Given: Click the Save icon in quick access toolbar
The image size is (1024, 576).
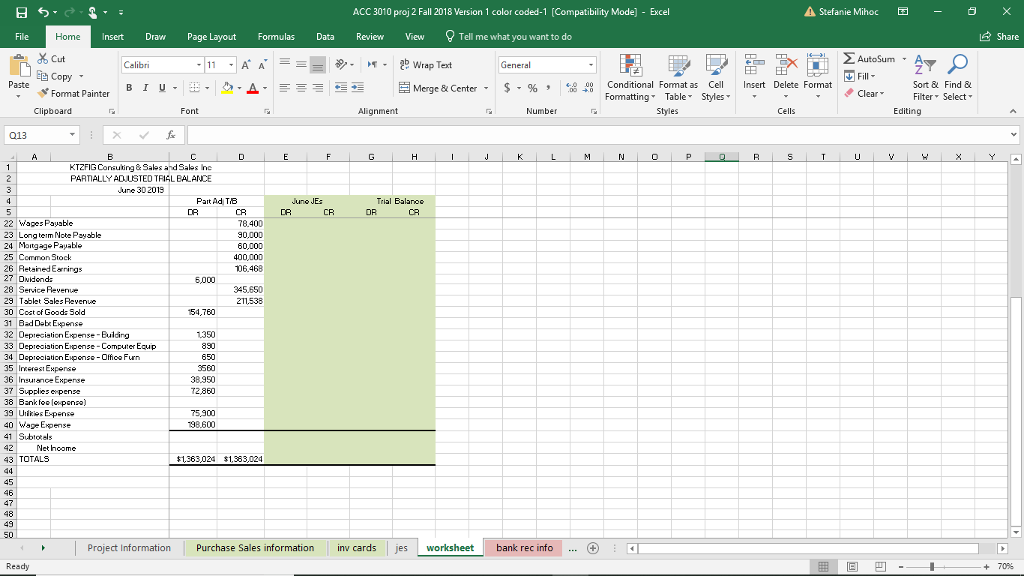Looking at the screenshot, I should click(22, 12).
